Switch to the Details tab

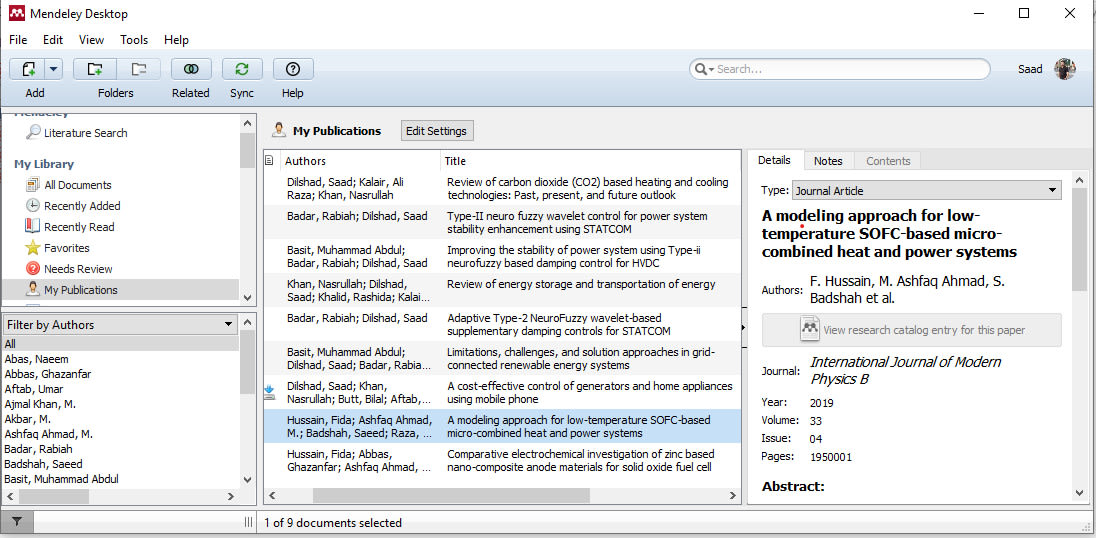point(774,160)
